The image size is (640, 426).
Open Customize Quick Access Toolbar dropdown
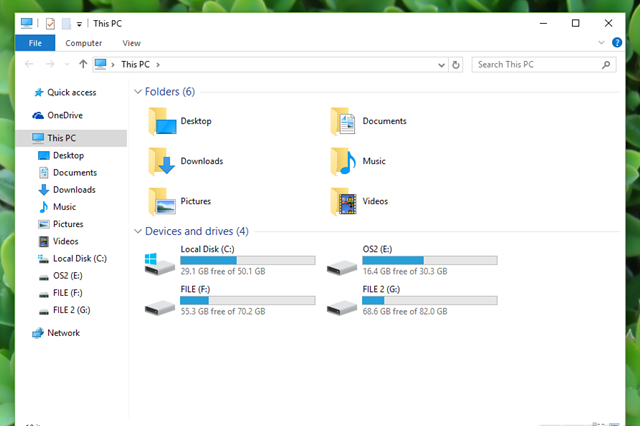[x=79, y=23]
